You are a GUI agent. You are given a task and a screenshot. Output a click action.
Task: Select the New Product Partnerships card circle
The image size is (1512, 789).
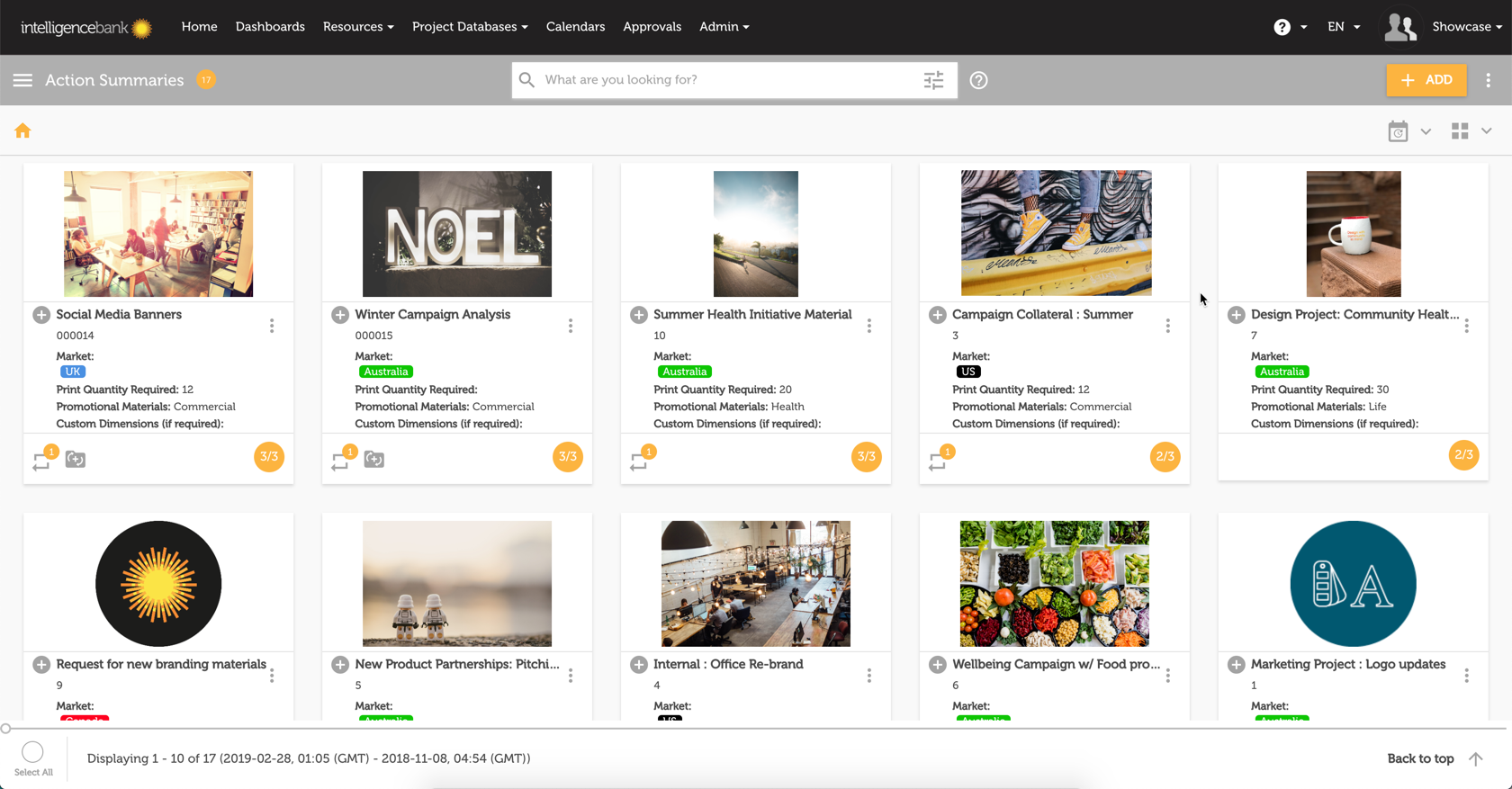pos(340,665)
